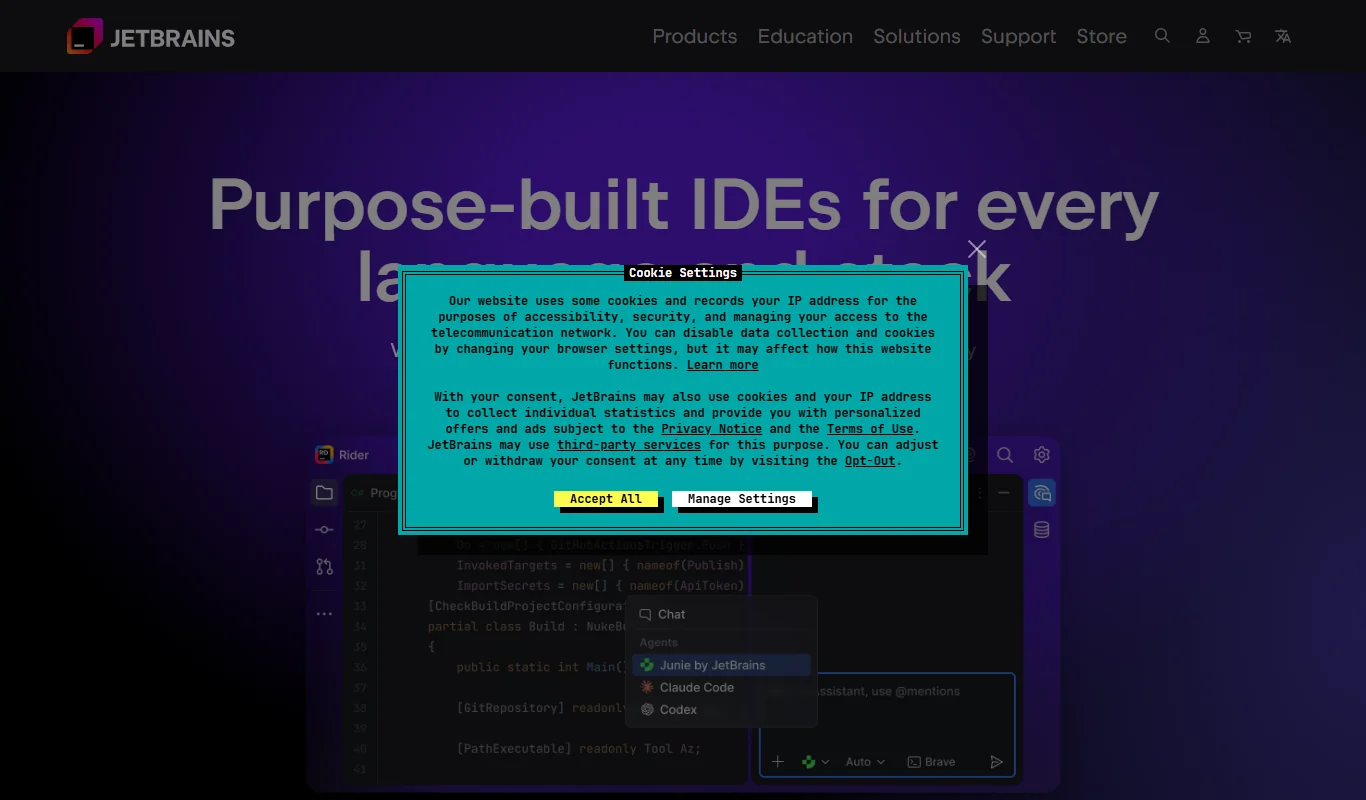Go to the Store link
This screenshot has width=1366, height=800.
[x=1102, y=36]
